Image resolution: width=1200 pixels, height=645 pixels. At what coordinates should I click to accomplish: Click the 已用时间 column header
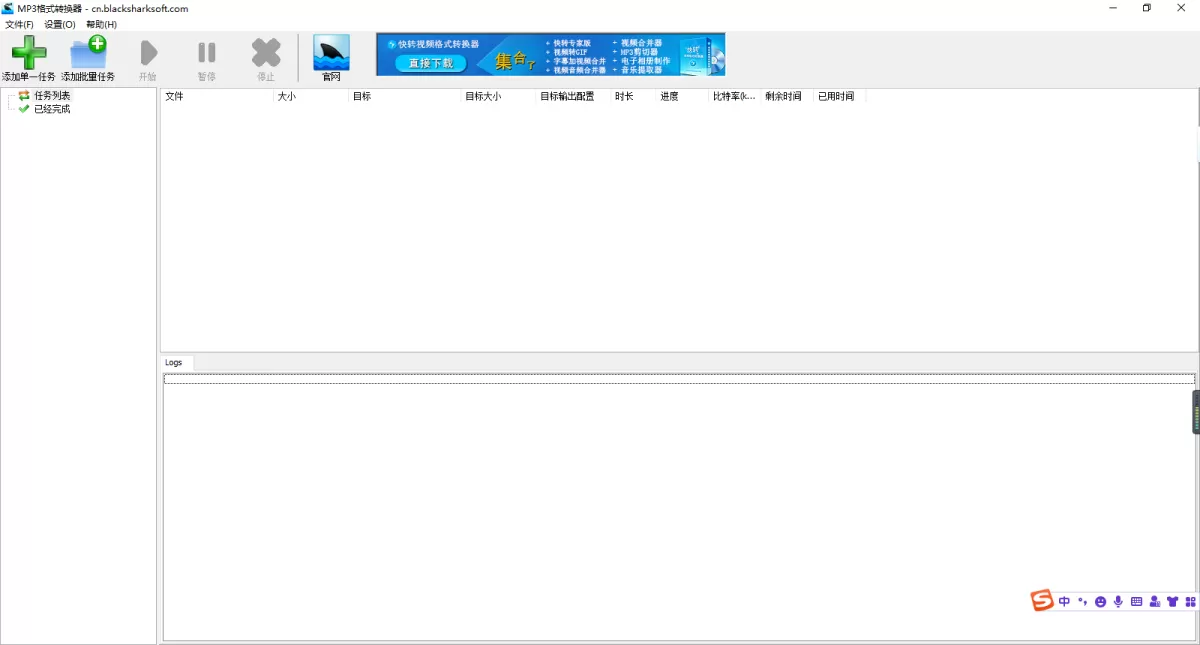pos(840,96)
